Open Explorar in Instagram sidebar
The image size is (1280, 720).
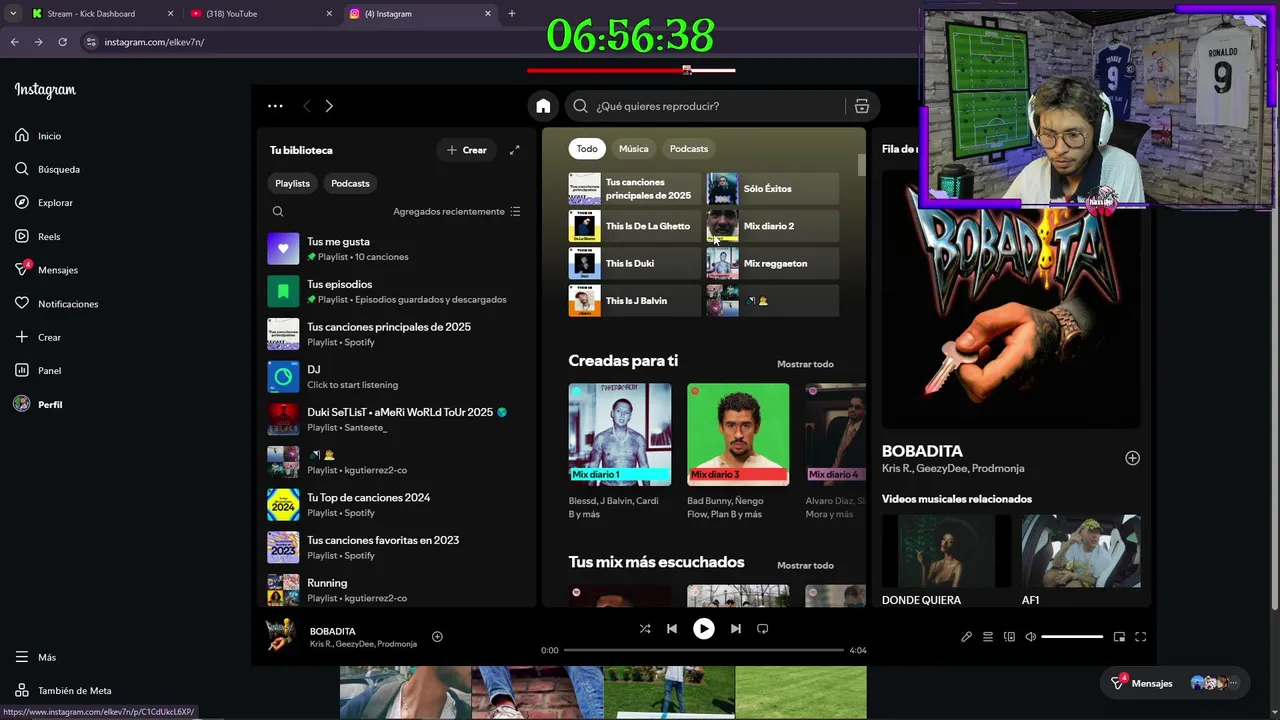click(x=44, y=203)
